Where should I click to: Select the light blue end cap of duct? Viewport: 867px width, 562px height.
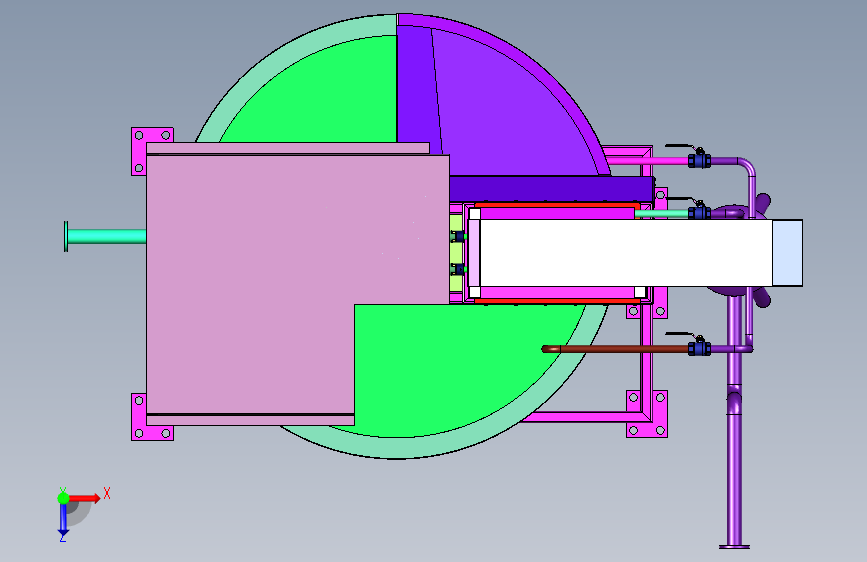pyautogui.click(x=787, y=253)
